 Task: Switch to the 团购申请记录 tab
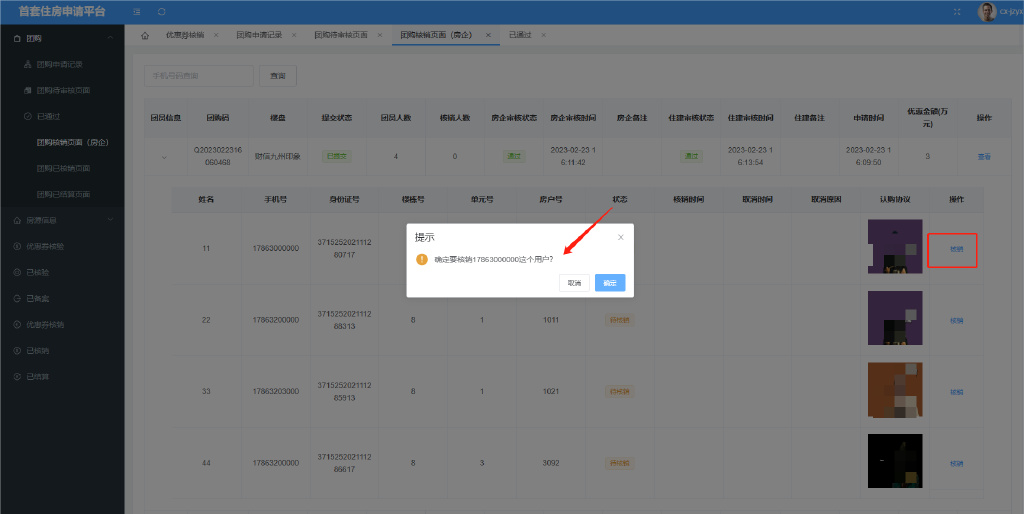pos(259,35)
